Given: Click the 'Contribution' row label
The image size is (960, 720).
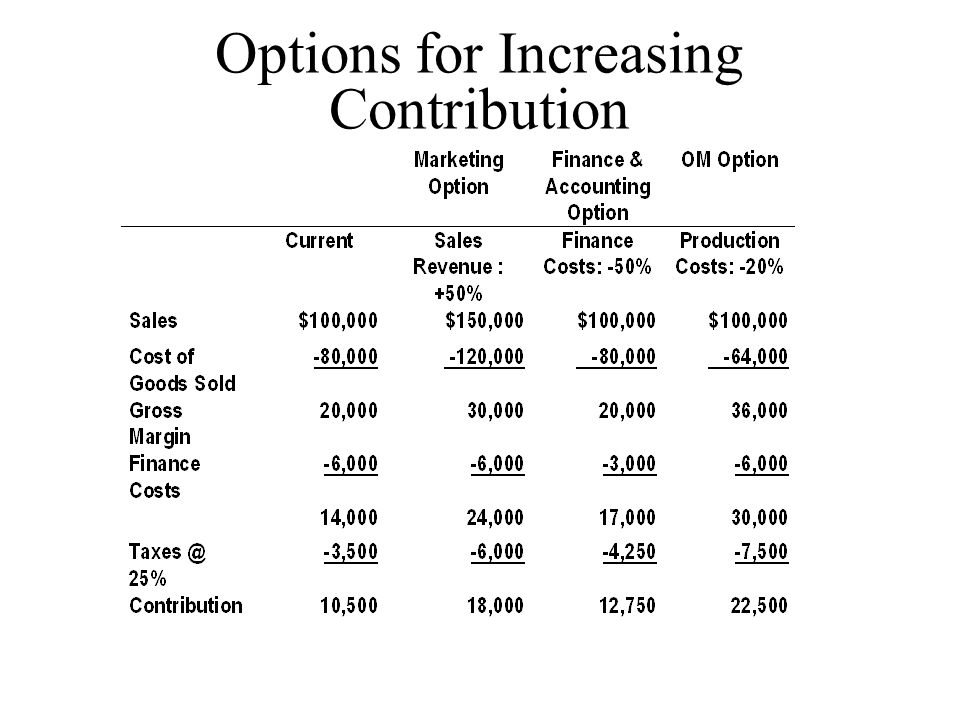Looking at the screenshot, I should [x=186, y=606].
